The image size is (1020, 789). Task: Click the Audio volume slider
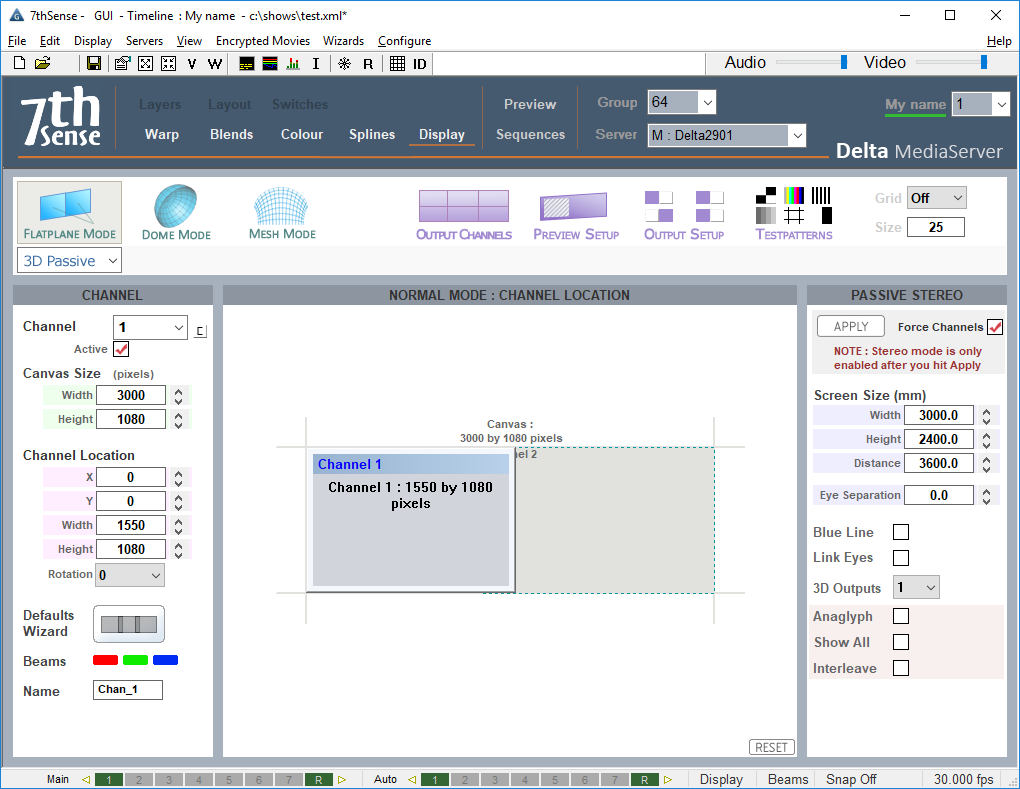tap(812, 62)
